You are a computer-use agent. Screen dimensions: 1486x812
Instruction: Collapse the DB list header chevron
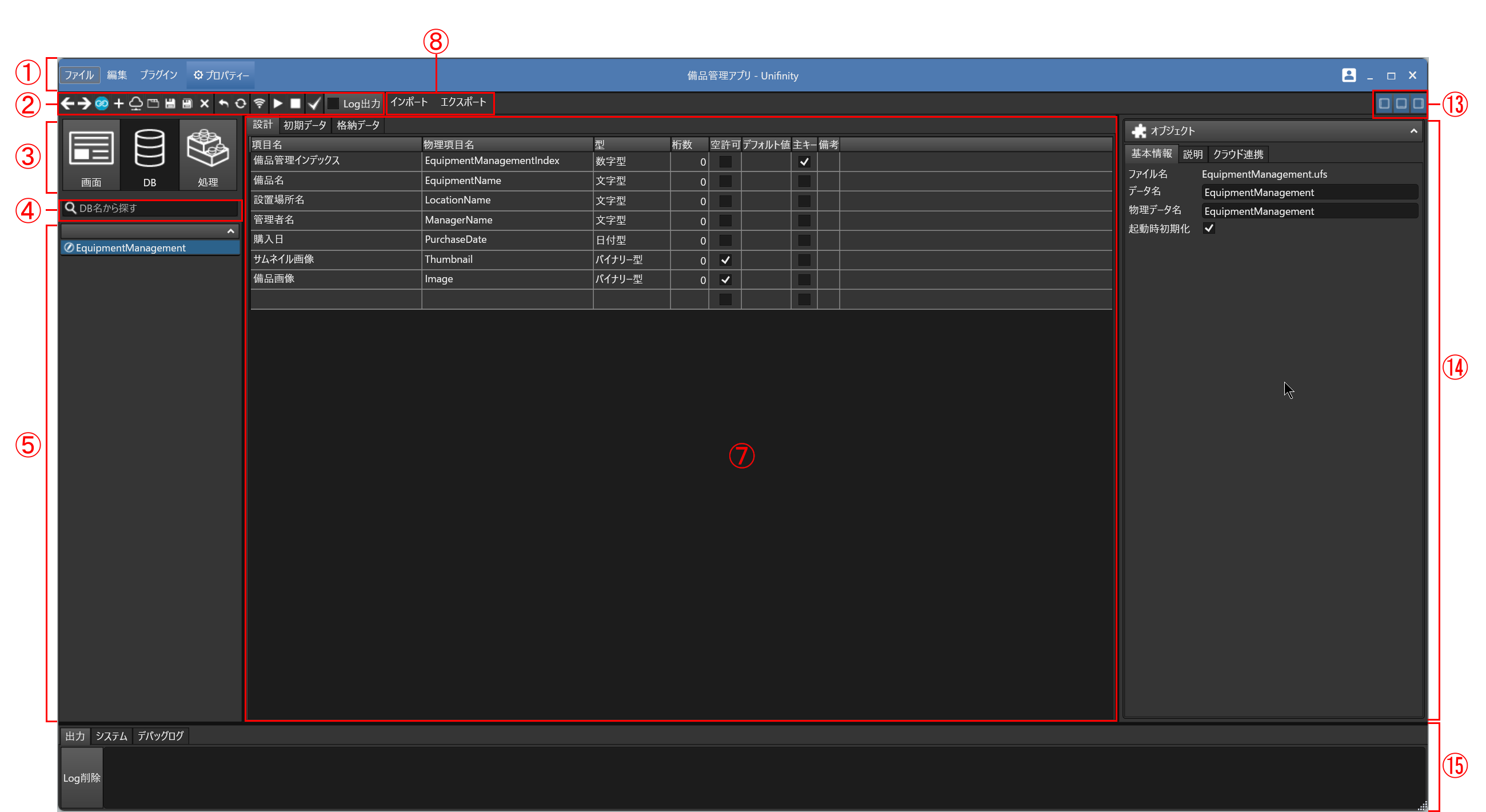[231, 231]
